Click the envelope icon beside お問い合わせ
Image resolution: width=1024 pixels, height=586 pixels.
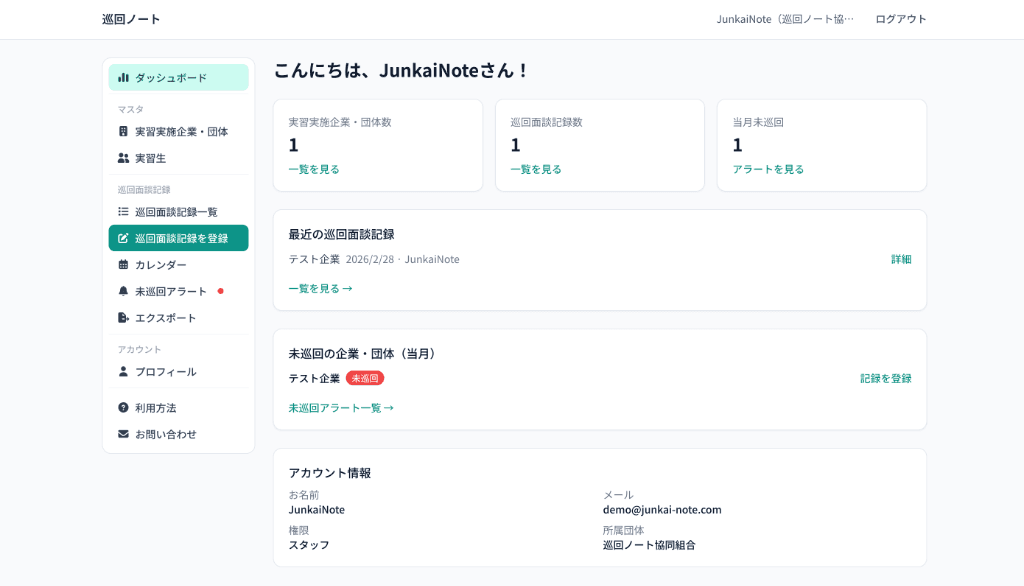pyautogui.click(x=122, y=434)
